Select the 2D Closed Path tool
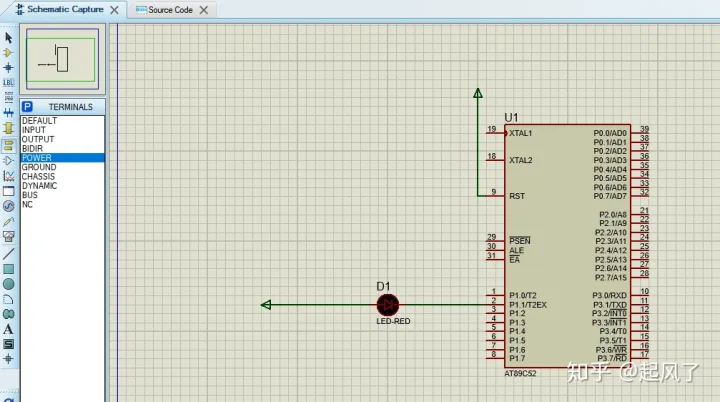The image size is (720, 402). pos(8,314)
